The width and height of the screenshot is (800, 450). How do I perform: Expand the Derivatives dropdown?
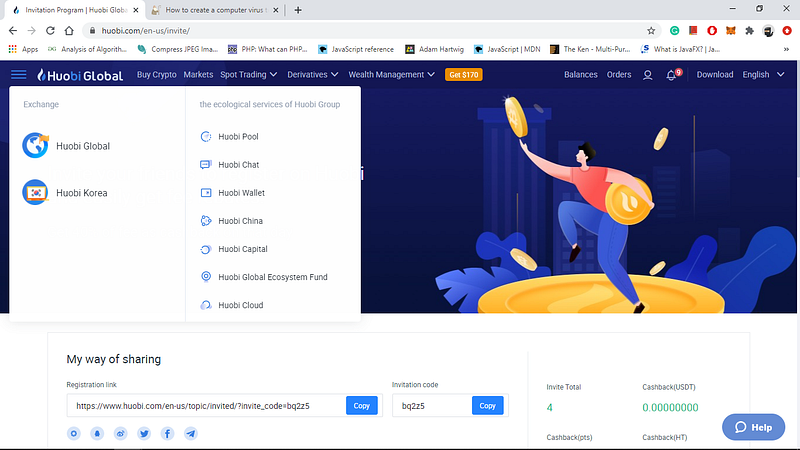click(x=313, y=74)
